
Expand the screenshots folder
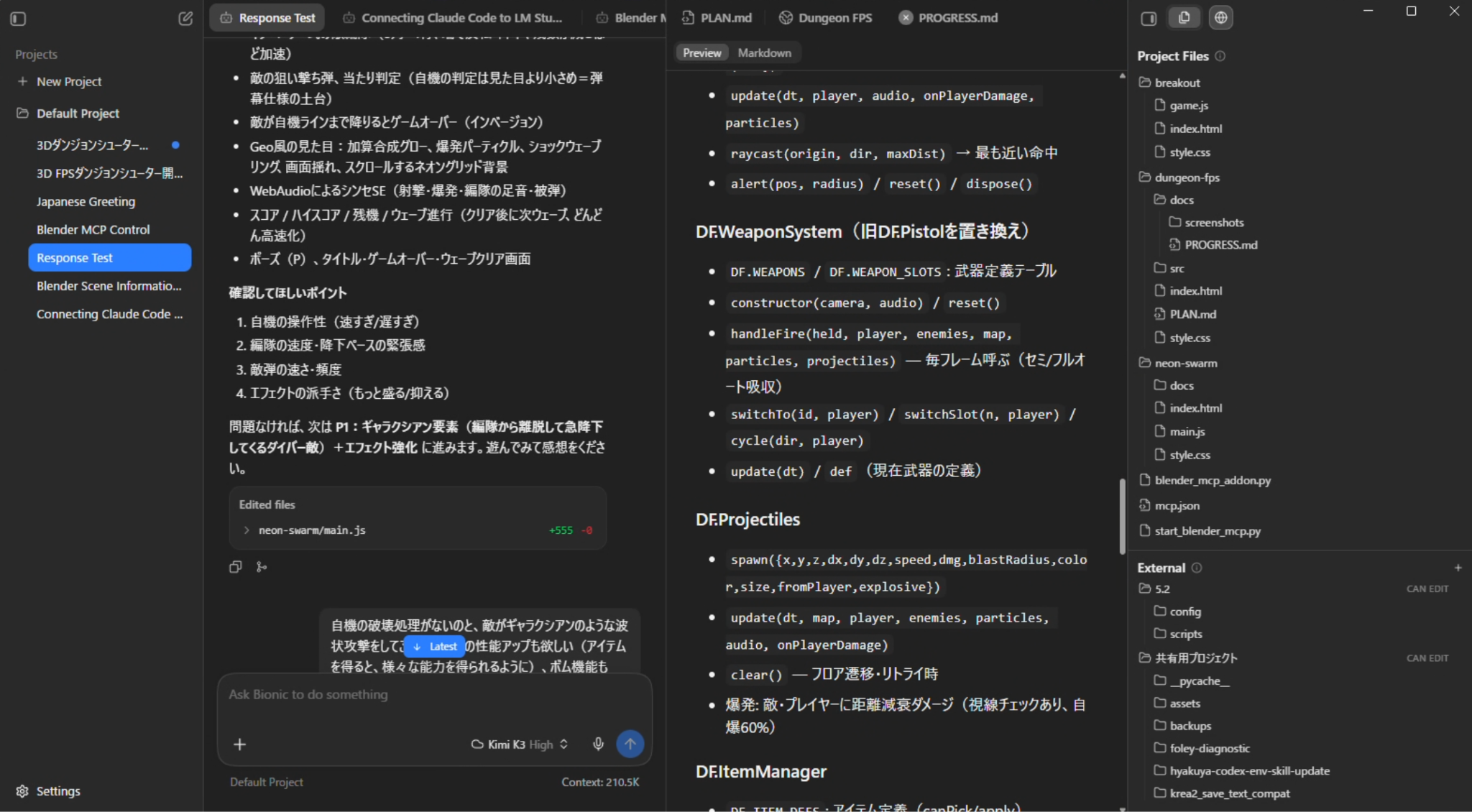click(x=1207, y=223)
